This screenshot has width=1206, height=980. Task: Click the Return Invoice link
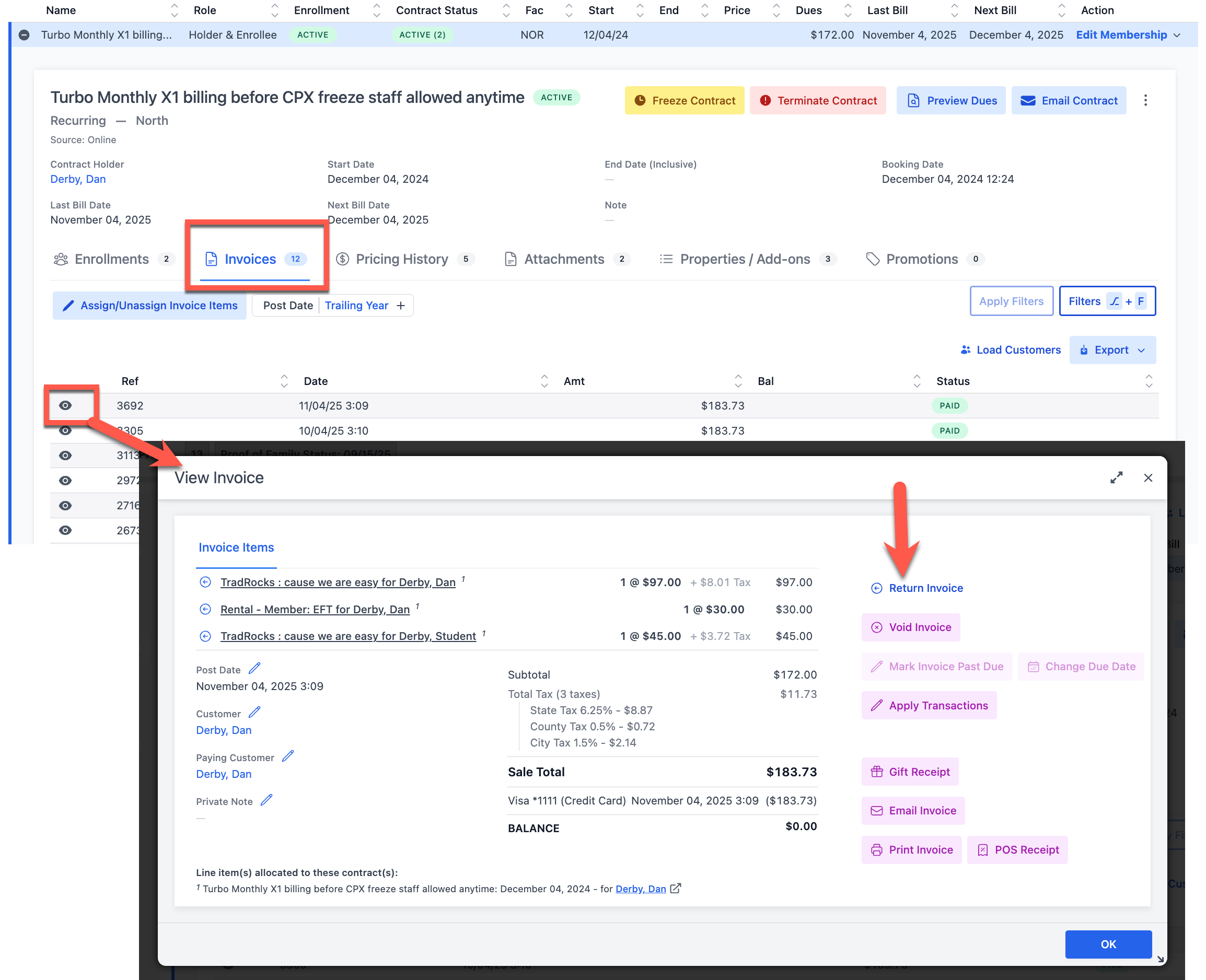coord(925,588)
